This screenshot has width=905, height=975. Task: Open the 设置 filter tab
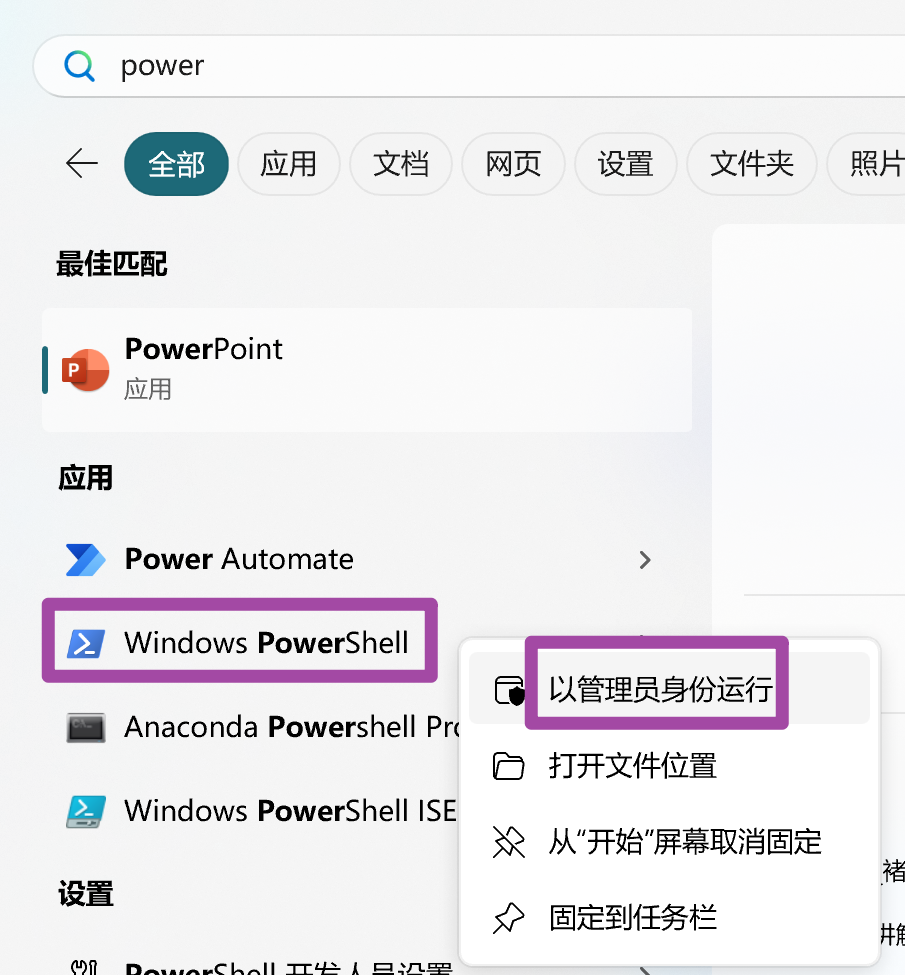coord(626,164)
